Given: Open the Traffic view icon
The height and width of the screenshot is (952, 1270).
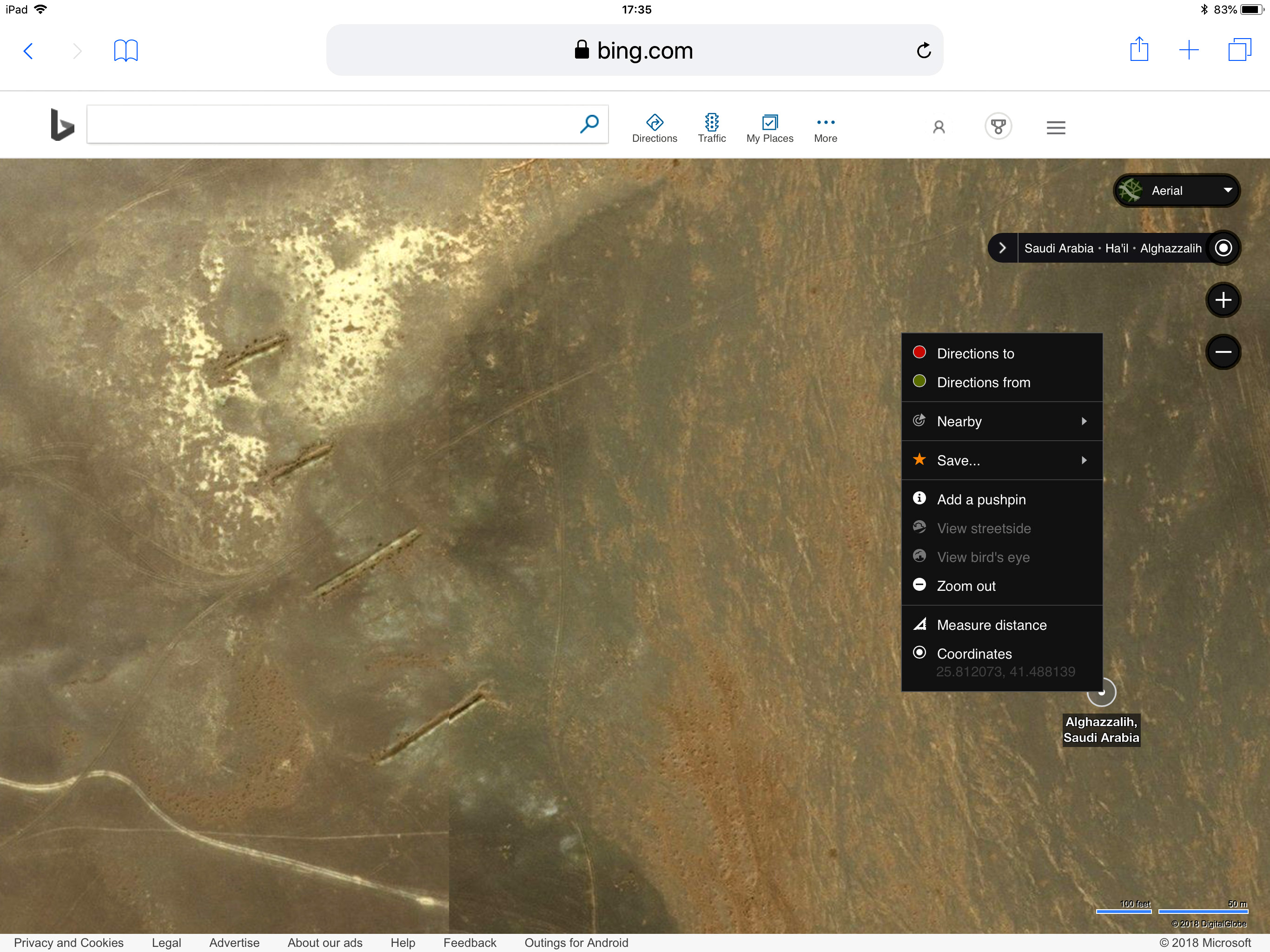Looking at the screenshot, I should click(711, 122).
